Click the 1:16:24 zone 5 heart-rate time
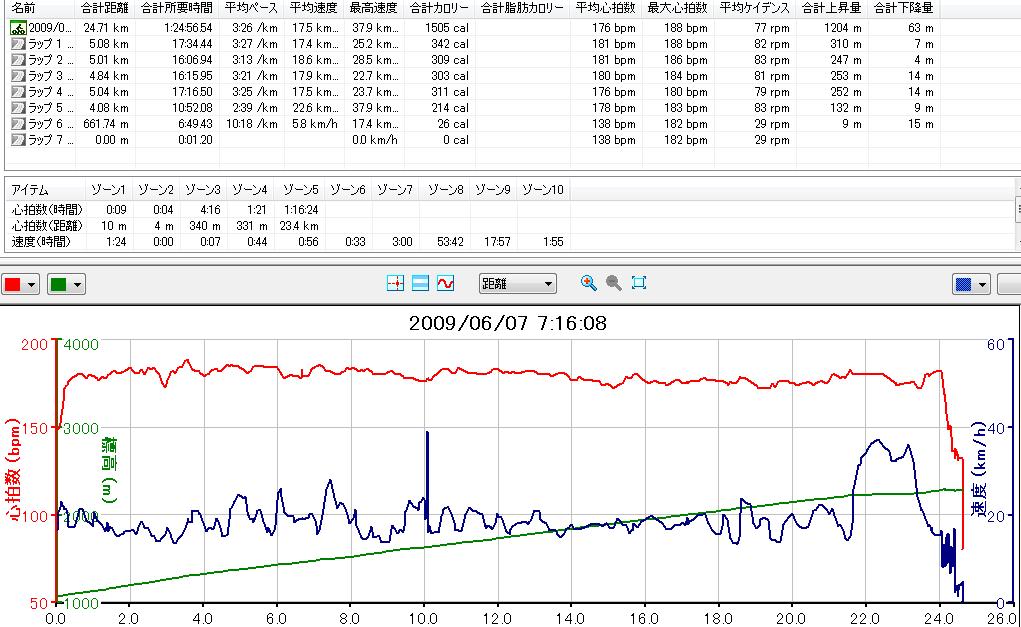 point(301,210)
